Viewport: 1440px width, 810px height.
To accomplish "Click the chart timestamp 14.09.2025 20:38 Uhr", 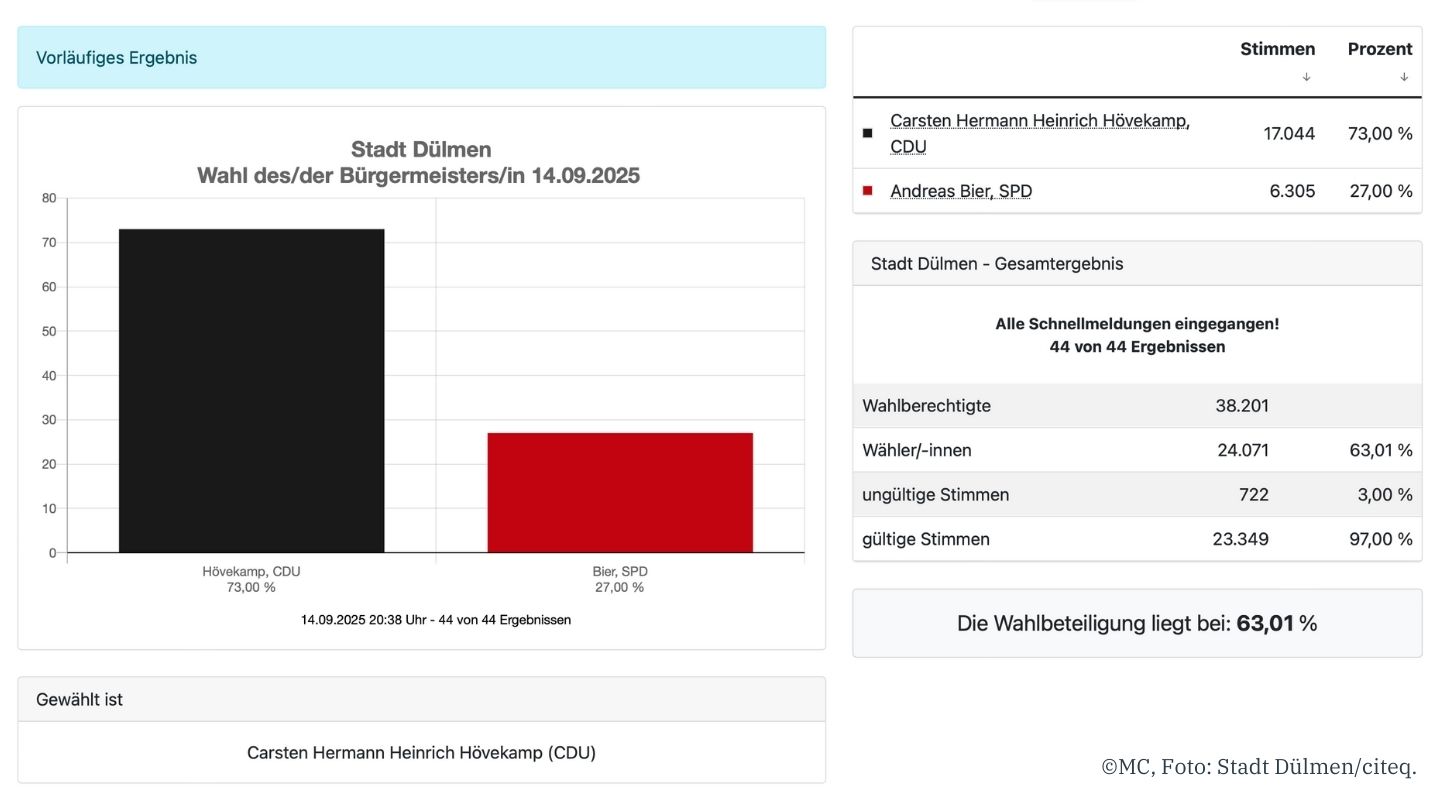I will click(x=436, y=620).
